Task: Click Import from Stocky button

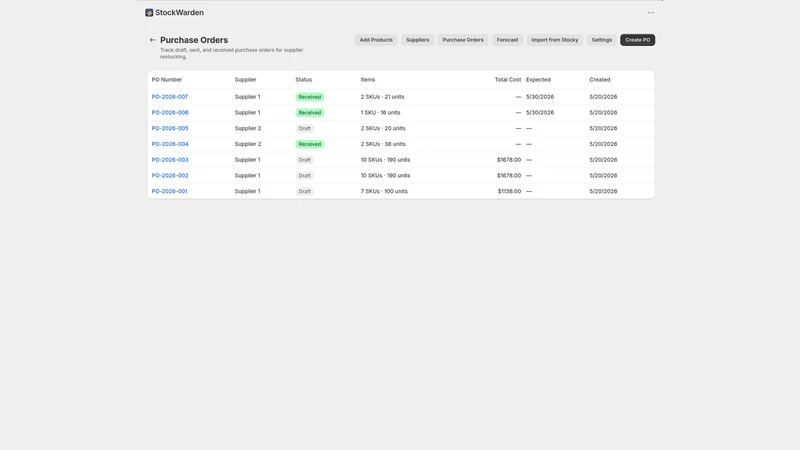Action: [x=555, y=40]
